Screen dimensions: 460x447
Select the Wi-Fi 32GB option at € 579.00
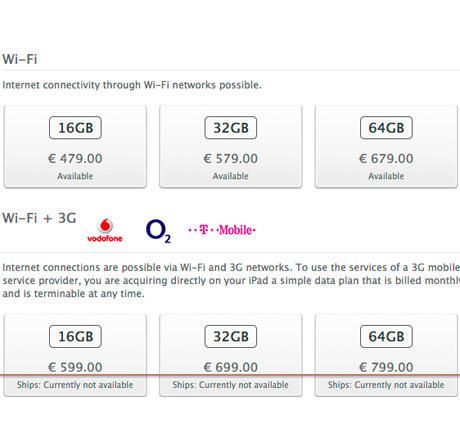click(x=231, y=147)
